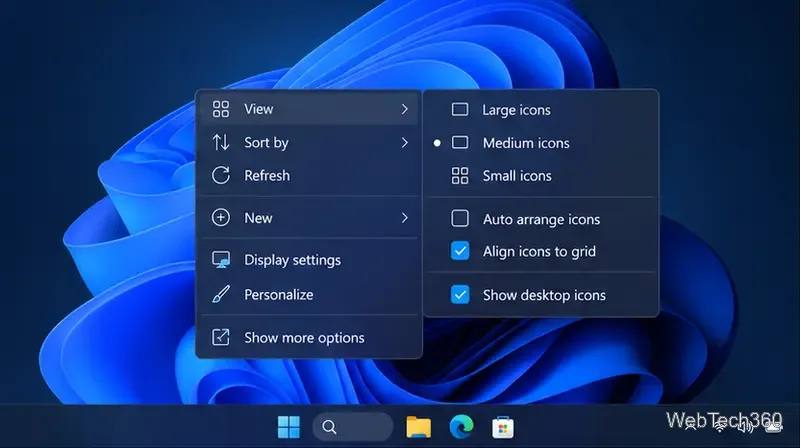Image resolution: width=800 pixels, height=448 pixels.
Task: Enable the Auto arrange icons checkbox
Action: click(x=460, y=218)
